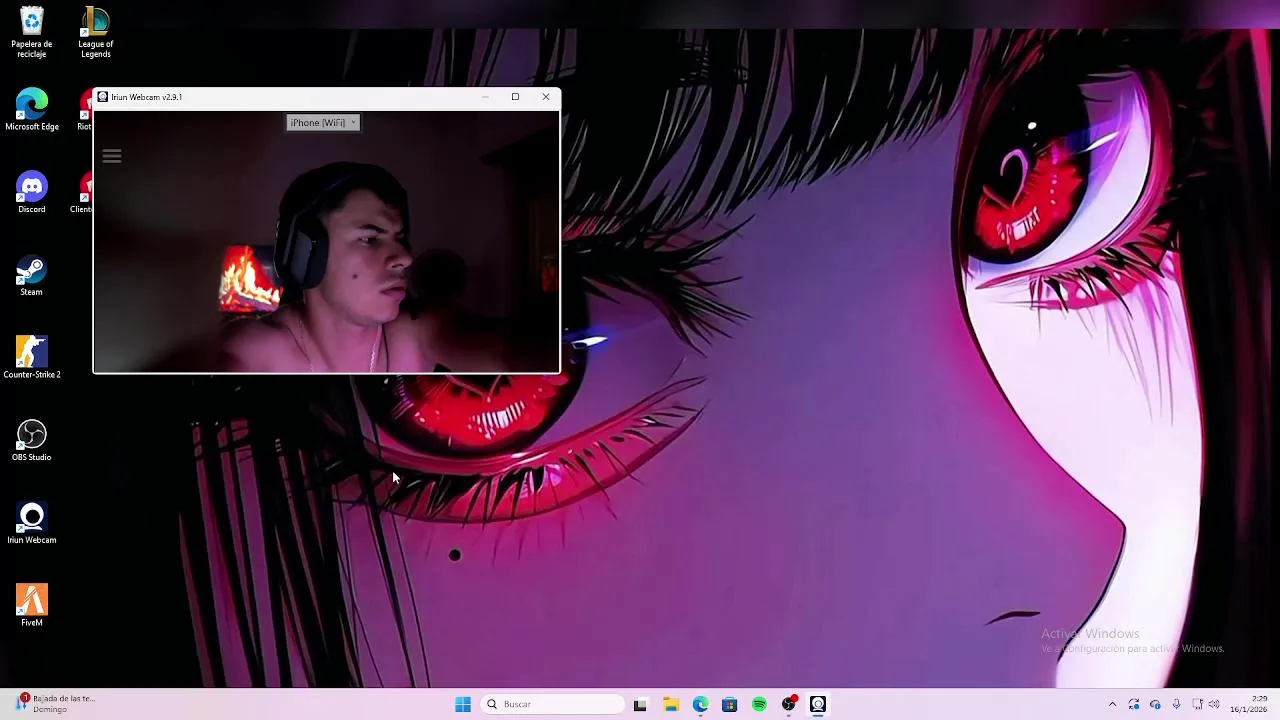Select the Iriun Webcam desktop shortcut
This screenshot has height=720, width=1280.
point(31,524)
